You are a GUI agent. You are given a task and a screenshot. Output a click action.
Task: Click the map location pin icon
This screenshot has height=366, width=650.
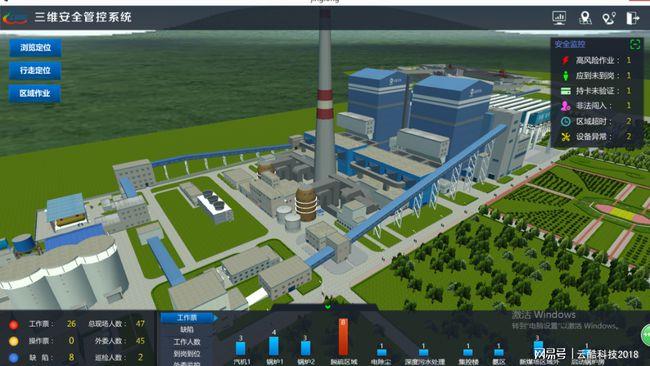pos(585,18)
